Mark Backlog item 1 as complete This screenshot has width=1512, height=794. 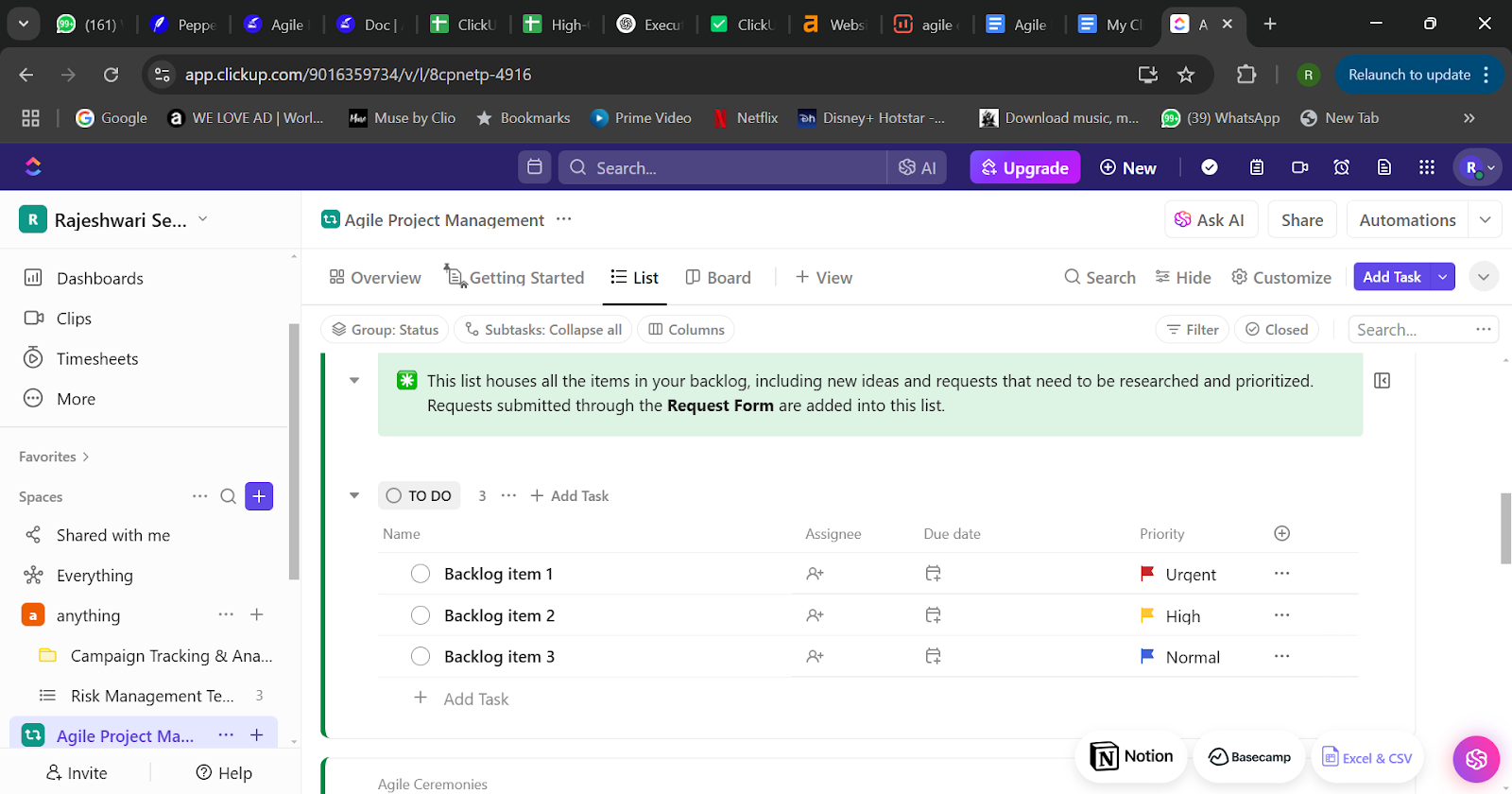(x=421, y=574)
